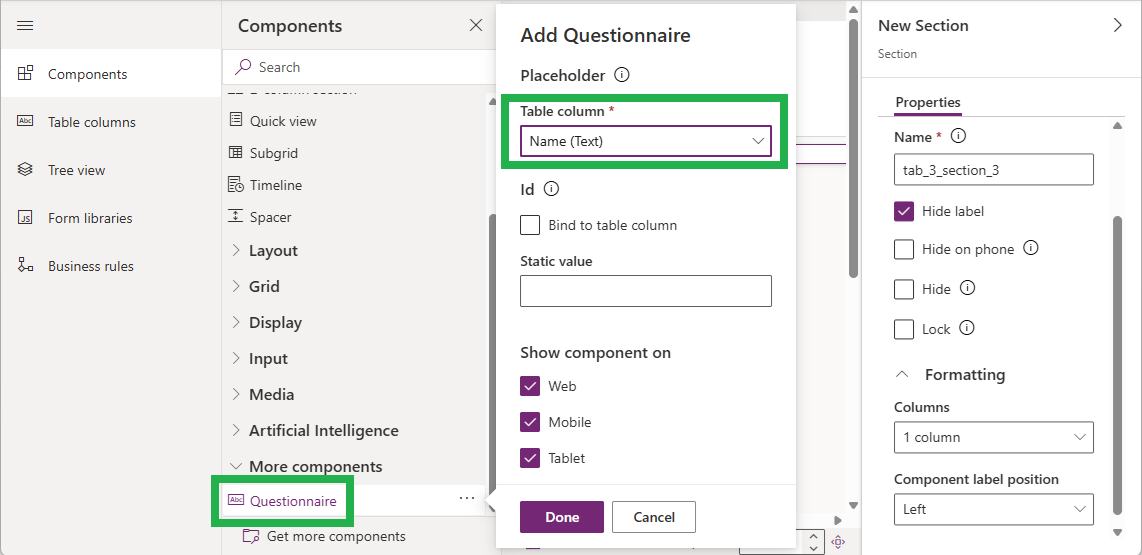Toggle the Hide label checkbox
The width and height of the screenshot is (1142, 555).
pyautogui.click(x=904, y=211)
